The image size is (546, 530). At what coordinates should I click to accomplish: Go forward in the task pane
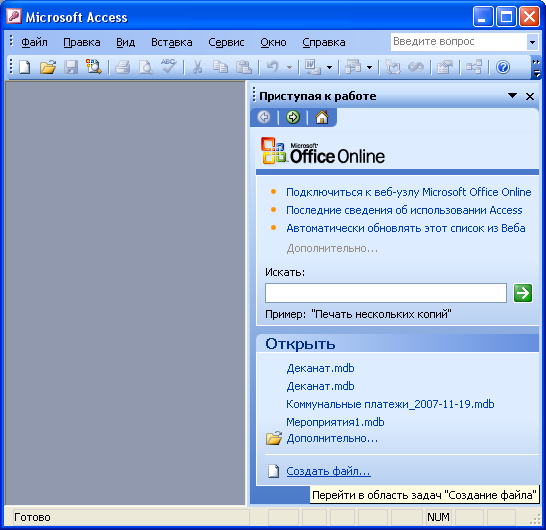click(x=292, y=117)
